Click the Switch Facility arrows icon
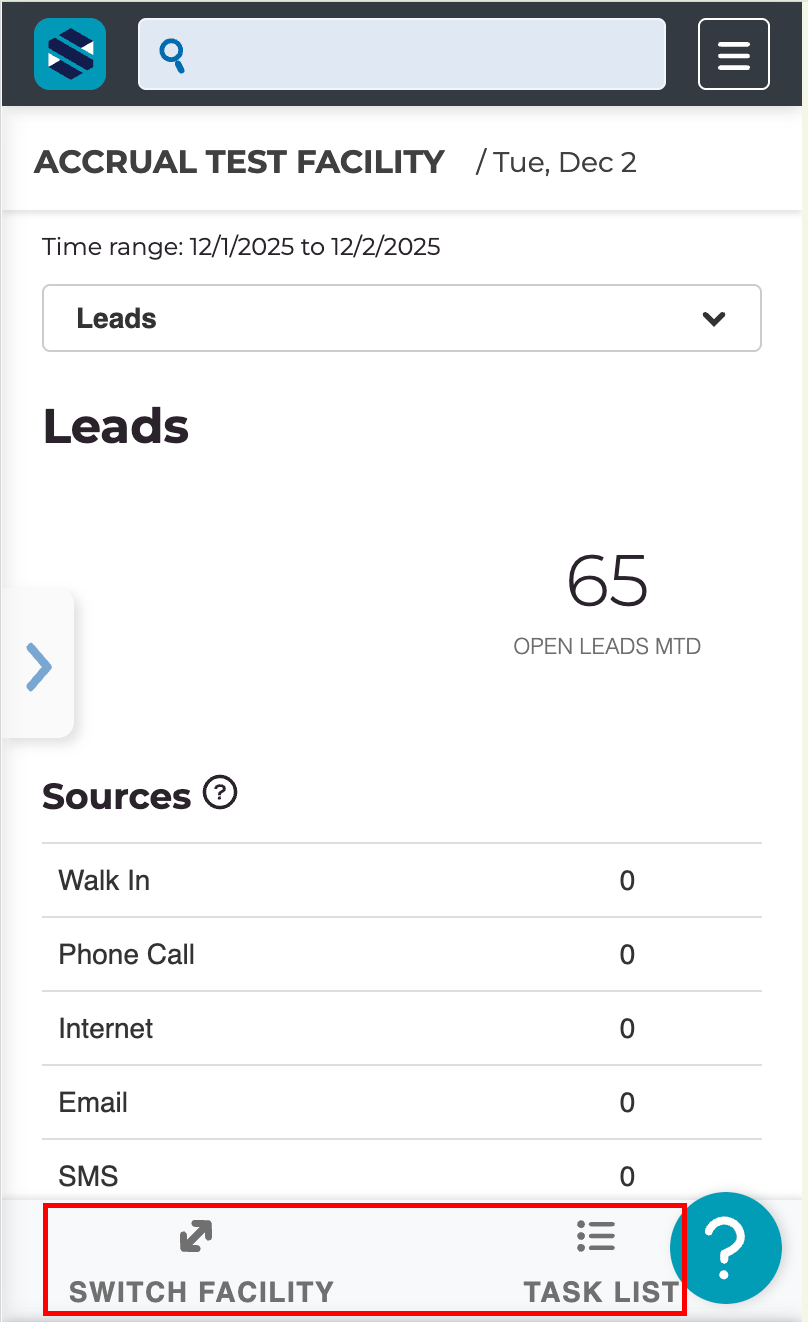 196,1237
